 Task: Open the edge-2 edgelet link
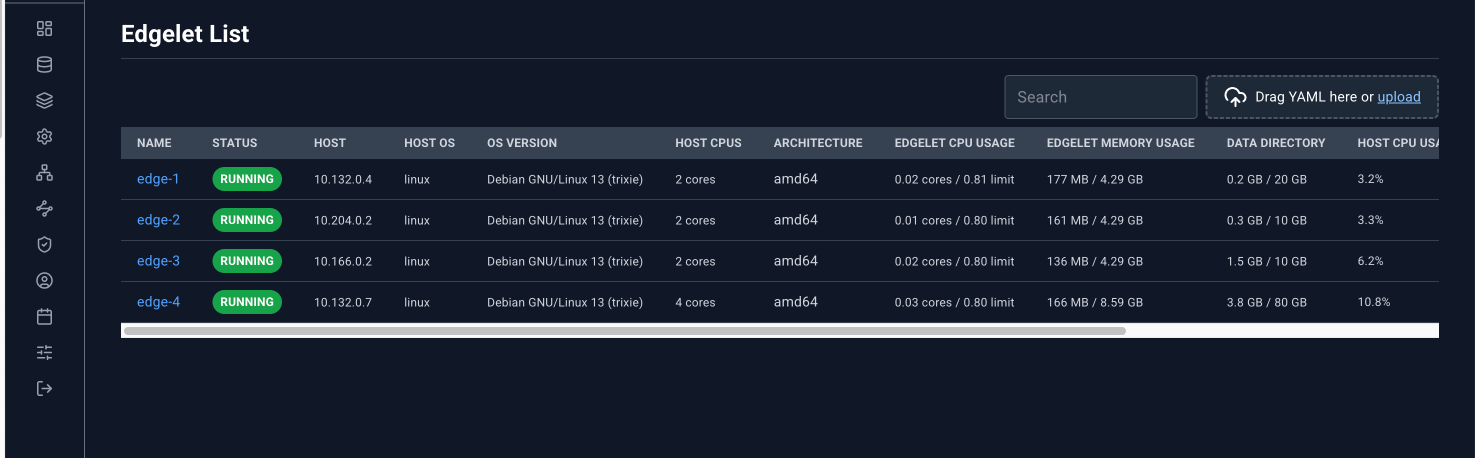click(158, 220)
